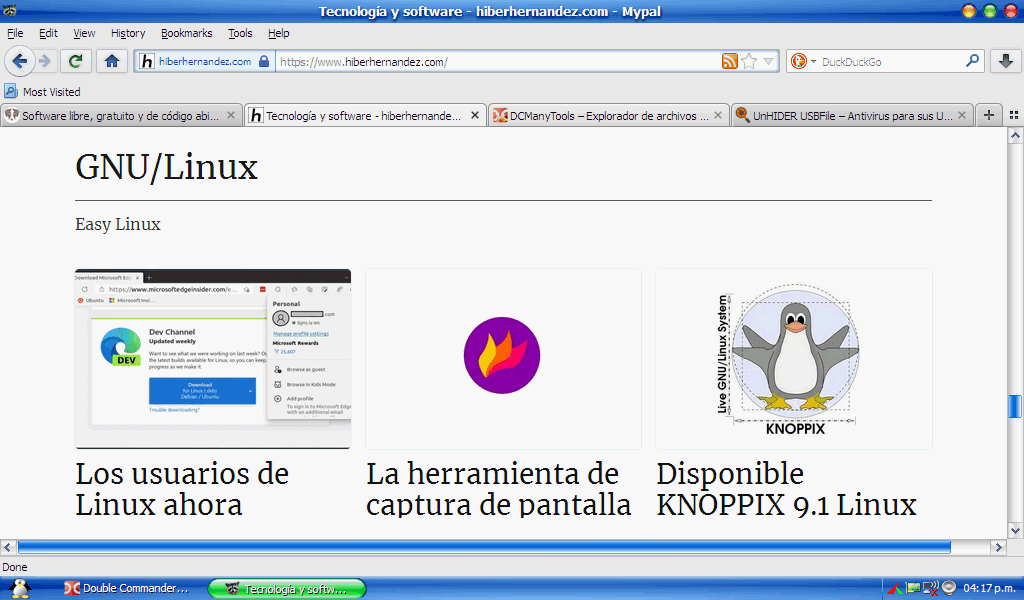The image size is (1024, 600).
Task: Open the Edit menu
Action: (48, 33)
